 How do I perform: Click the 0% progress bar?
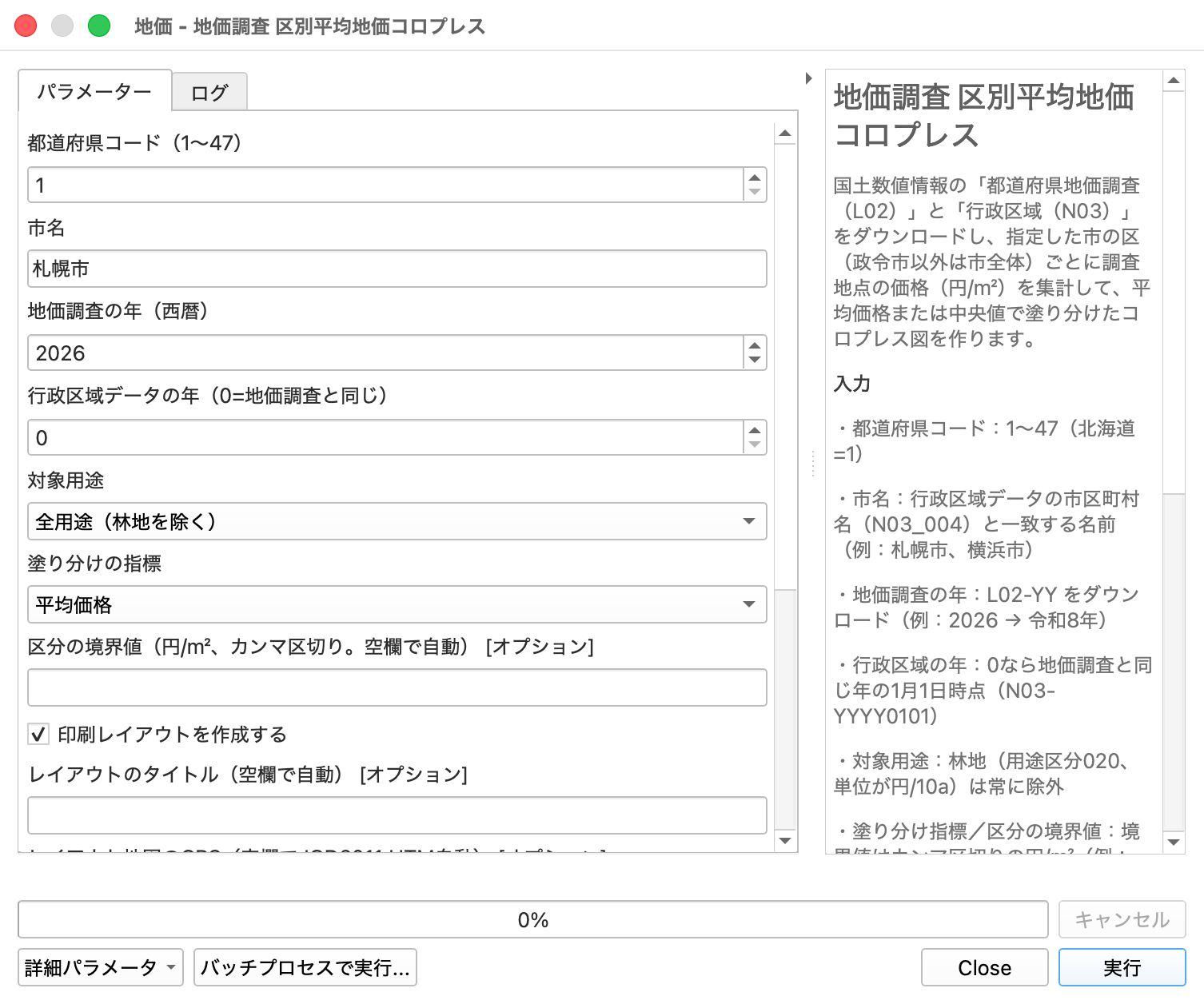(x=532, y=919)
